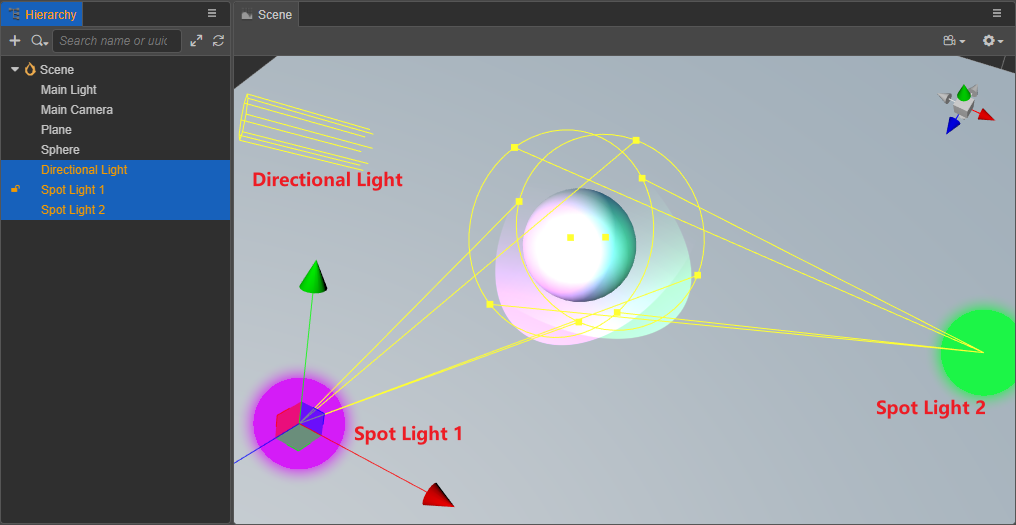The image size is (1016, 525).
Task: Open the Scene panel menu icon
Action: coord(997,13)
